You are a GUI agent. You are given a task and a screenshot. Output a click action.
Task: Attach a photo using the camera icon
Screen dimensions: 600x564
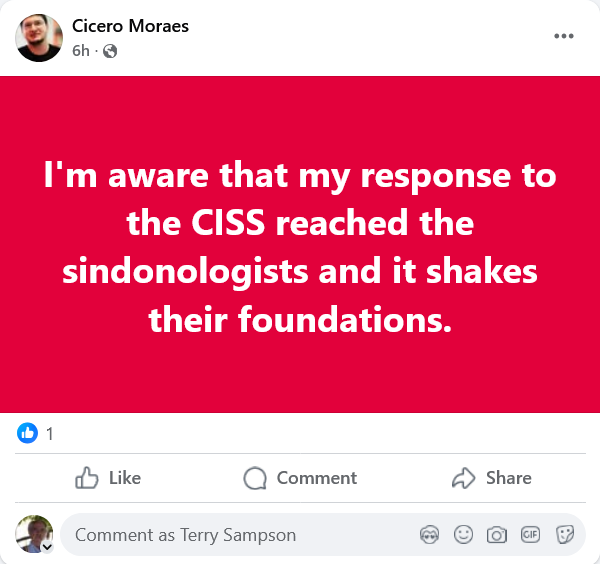coord(497,535)
